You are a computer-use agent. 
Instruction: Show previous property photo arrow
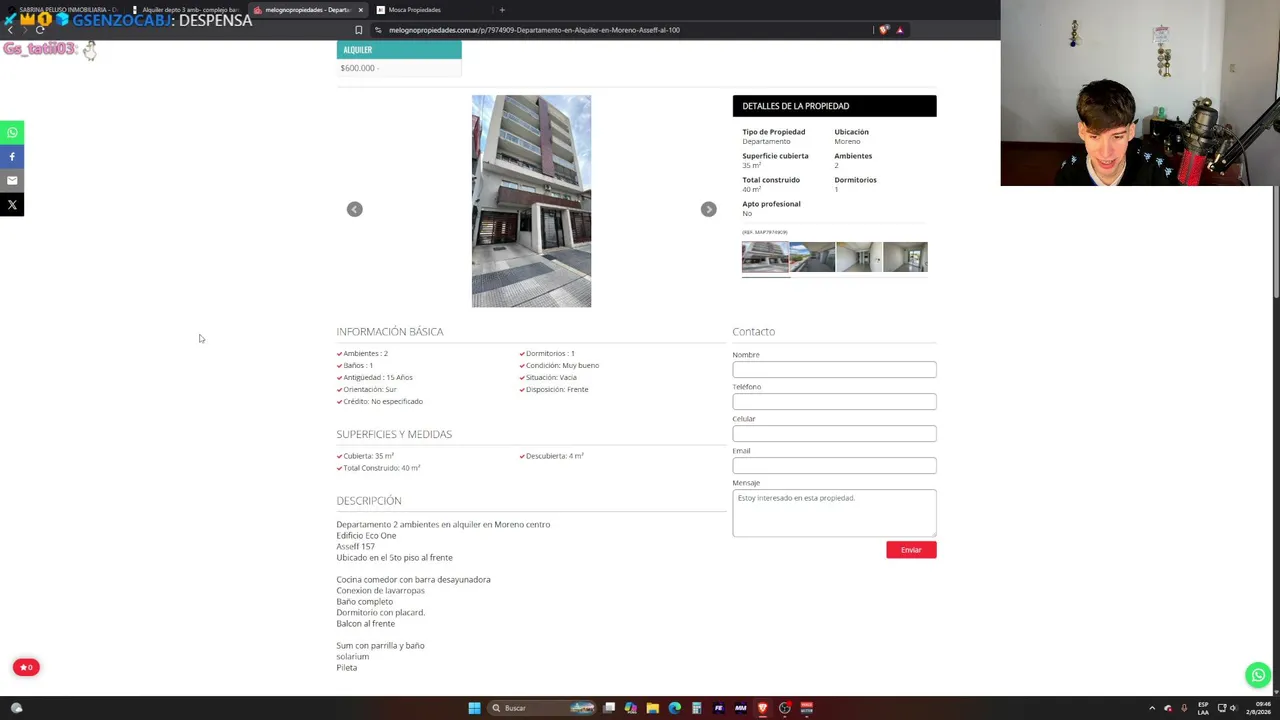tap(354, 209)
